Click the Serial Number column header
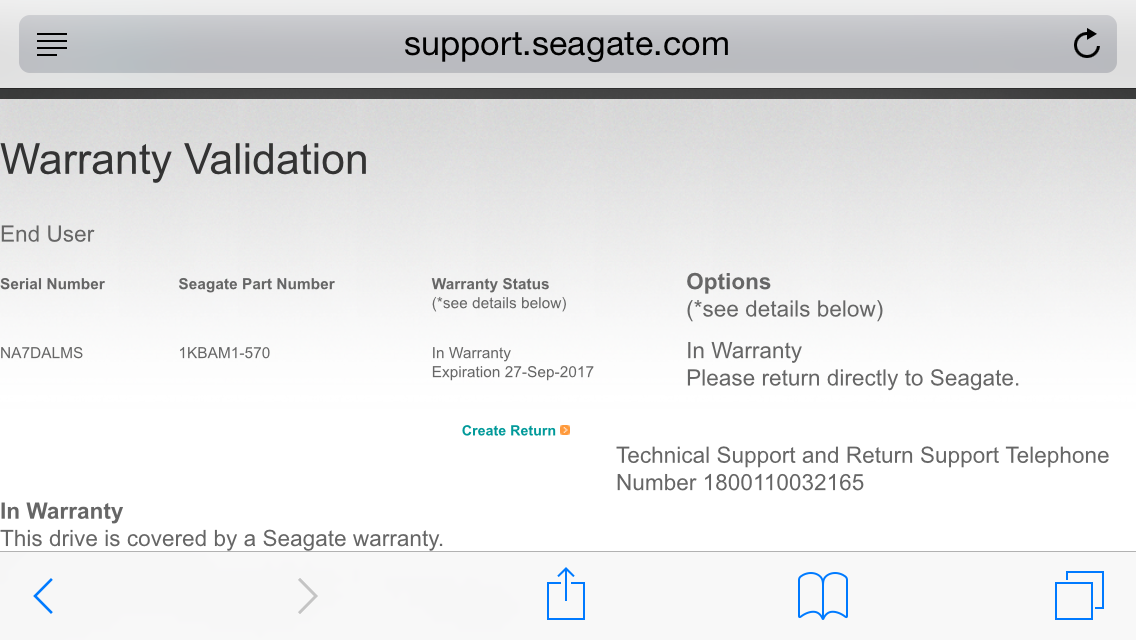 [x=52, y=284]
